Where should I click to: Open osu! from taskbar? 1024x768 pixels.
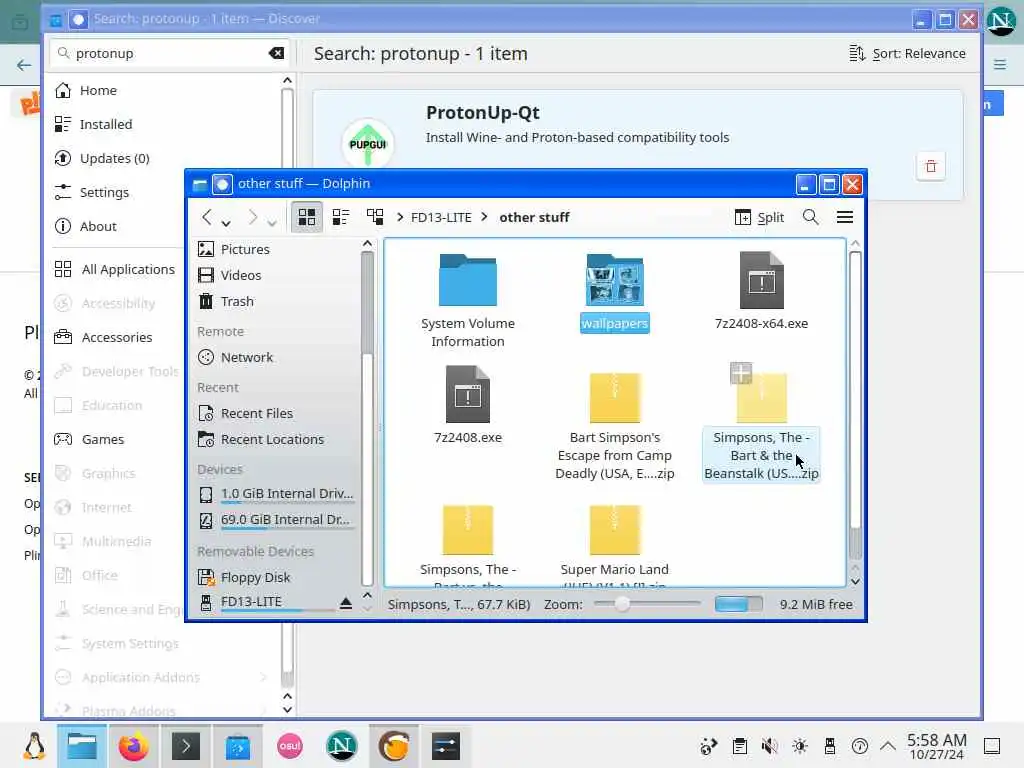tap(290, 746)
